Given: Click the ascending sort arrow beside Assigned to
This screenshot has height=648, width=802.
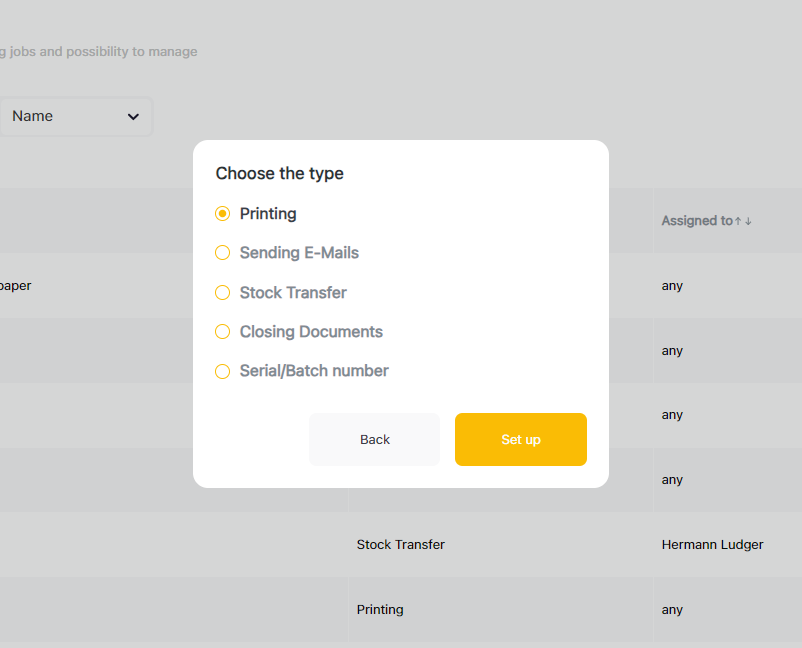Looking at the screenshot, I should (x=738, y=221).
